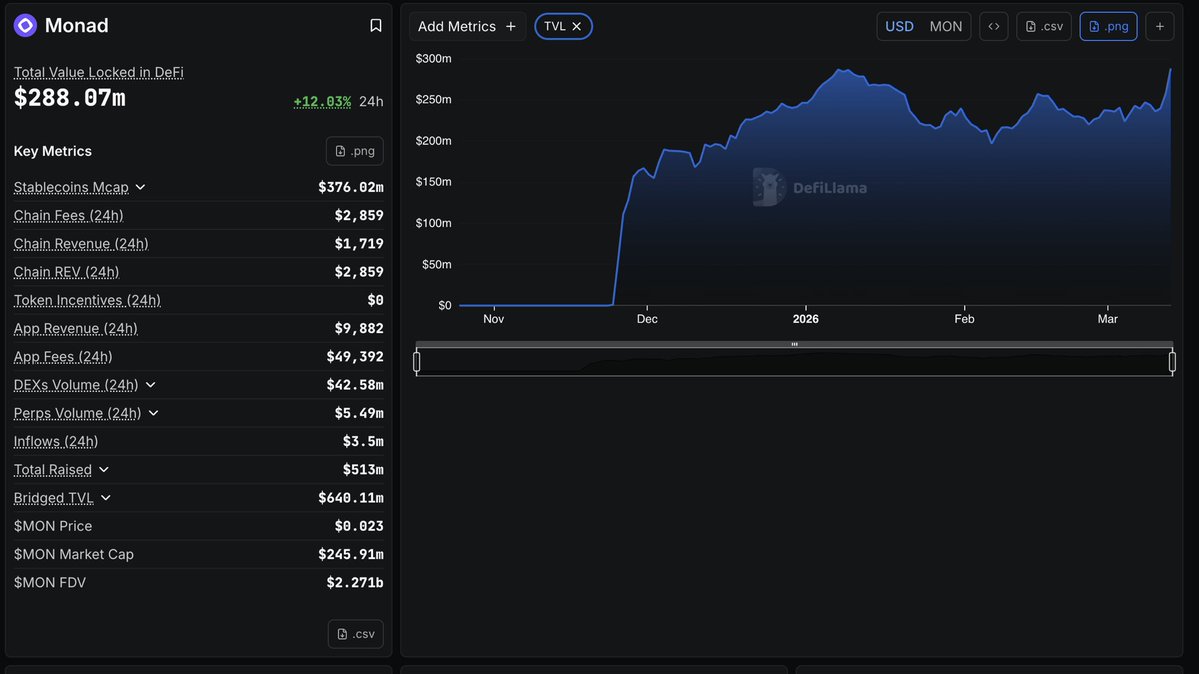Image resolution: width=1199 pixels, height=674 pixels.
Task: Click the $MON FDV row label
Action: pyautogui.click(x=50, y=583)
